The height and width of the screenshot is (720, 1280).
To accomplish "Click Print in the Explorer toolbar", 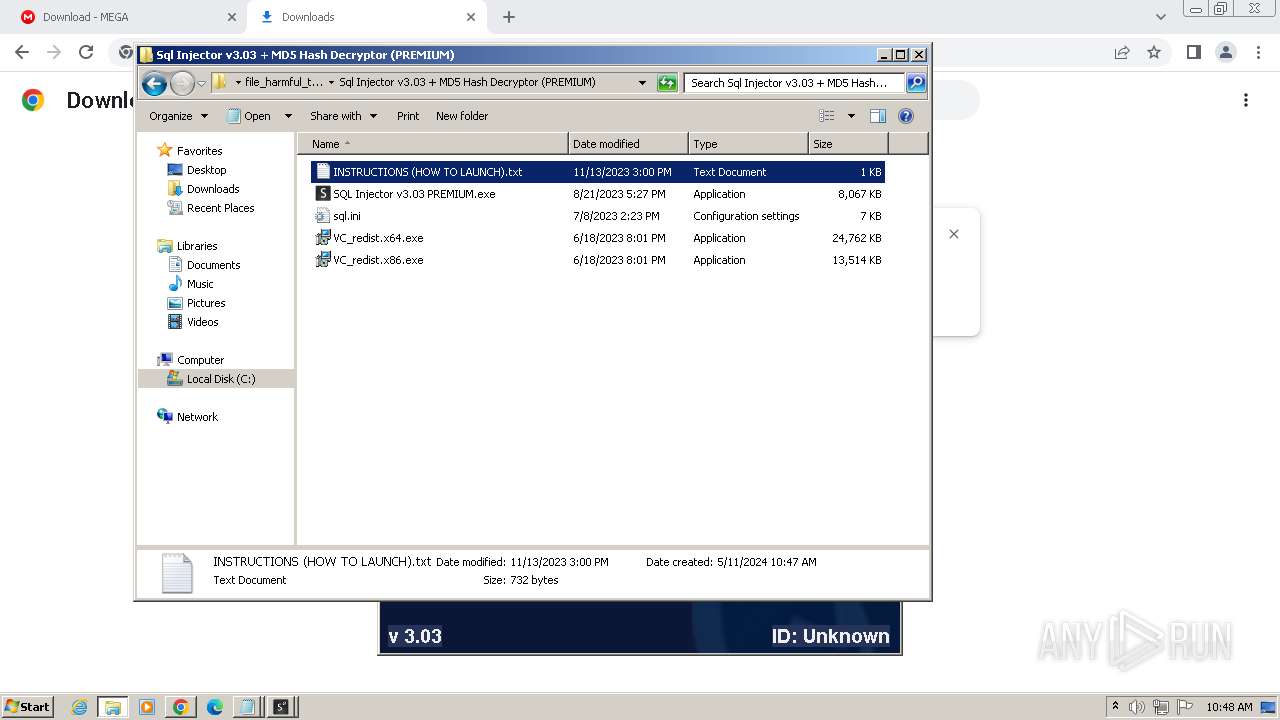I will coord(408,116).
